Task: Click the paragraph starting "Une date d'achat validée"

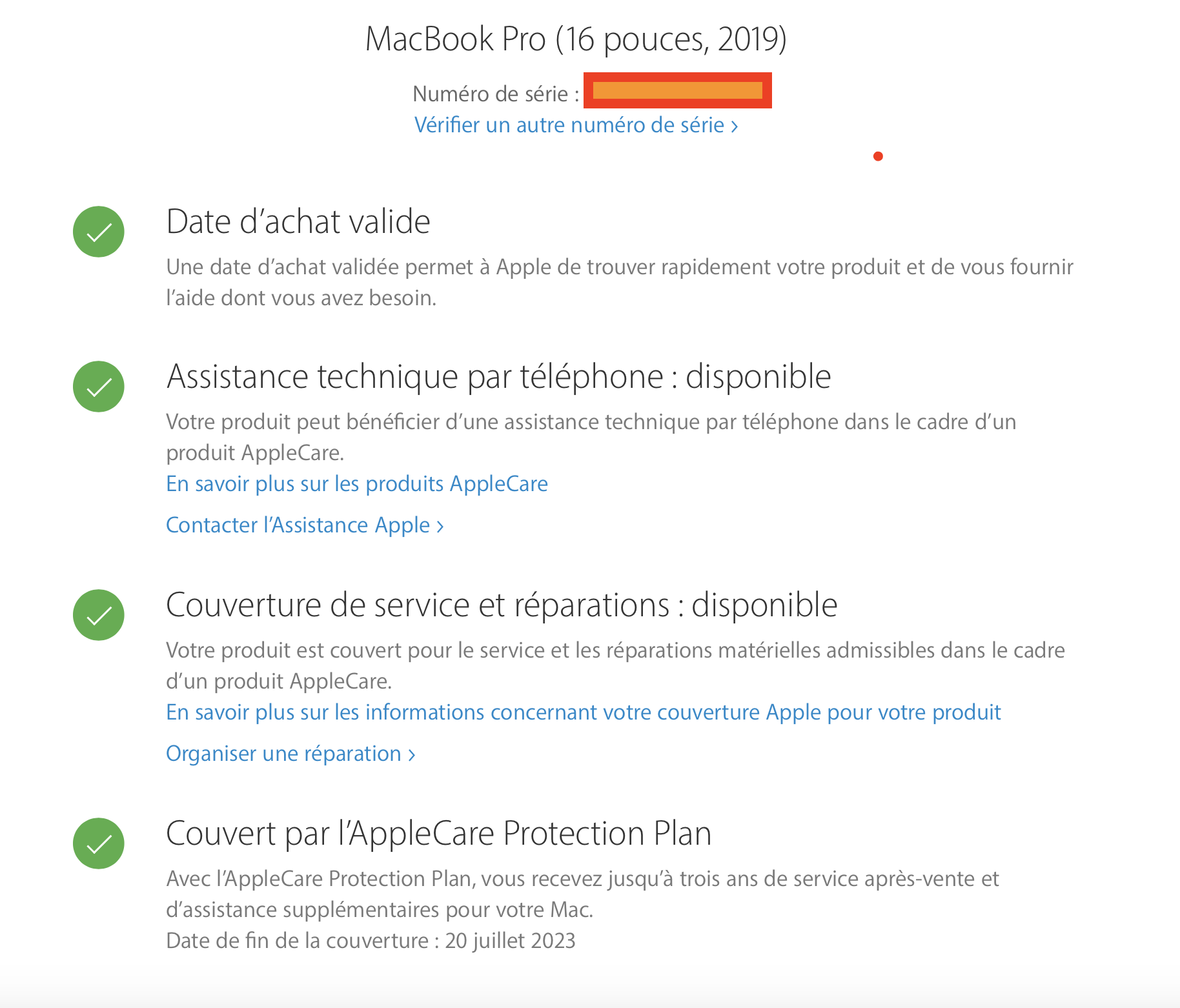Action: [x=620, y=282]
